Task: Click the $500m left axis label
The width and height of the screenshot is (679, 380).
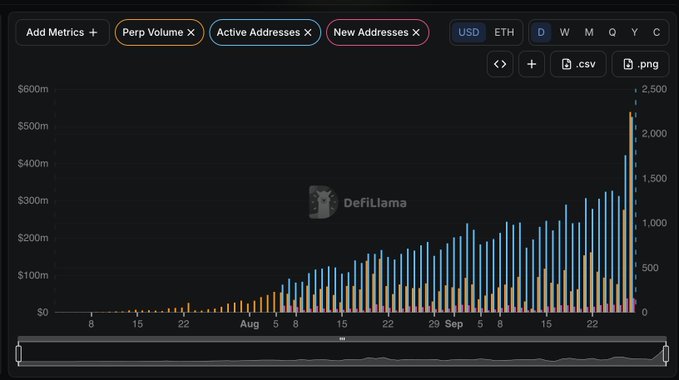Action: (x=33, y=126)
